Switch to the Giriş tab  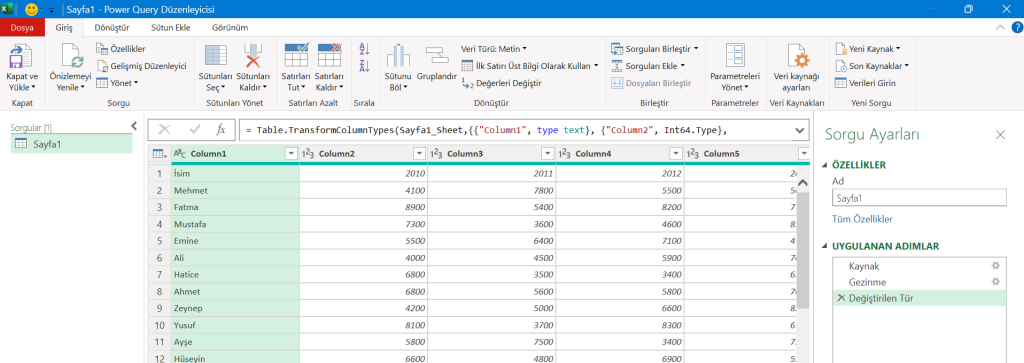click(x=65, y=27)
